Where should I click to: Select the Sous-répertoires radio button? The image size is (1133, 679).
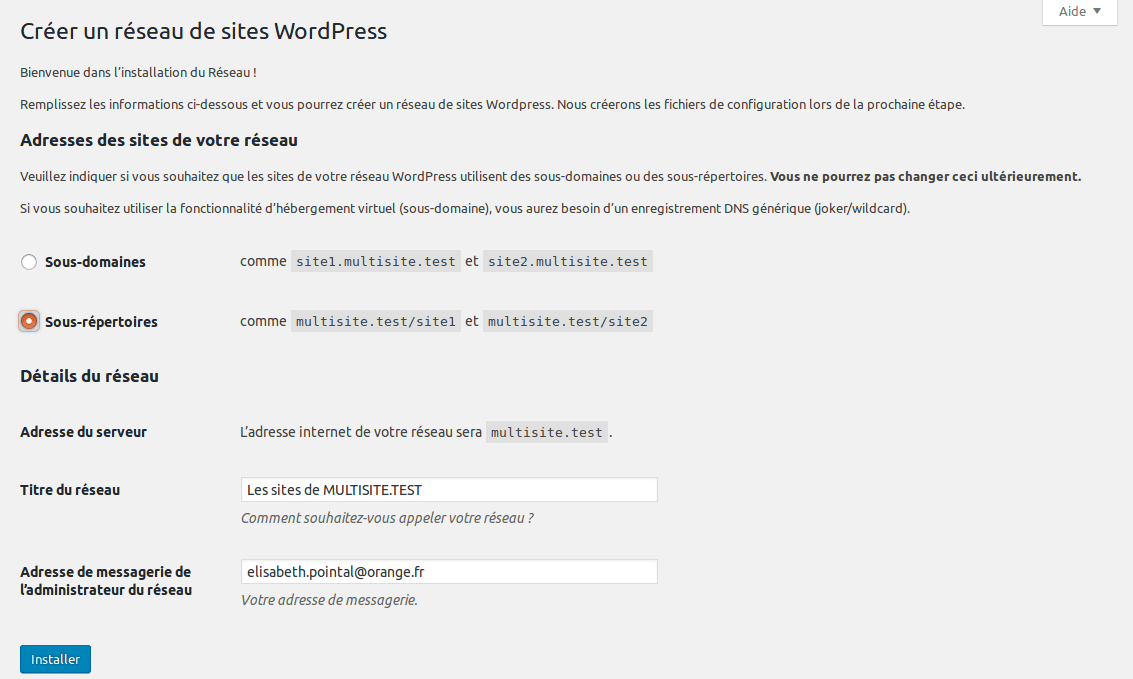point(29,322)
